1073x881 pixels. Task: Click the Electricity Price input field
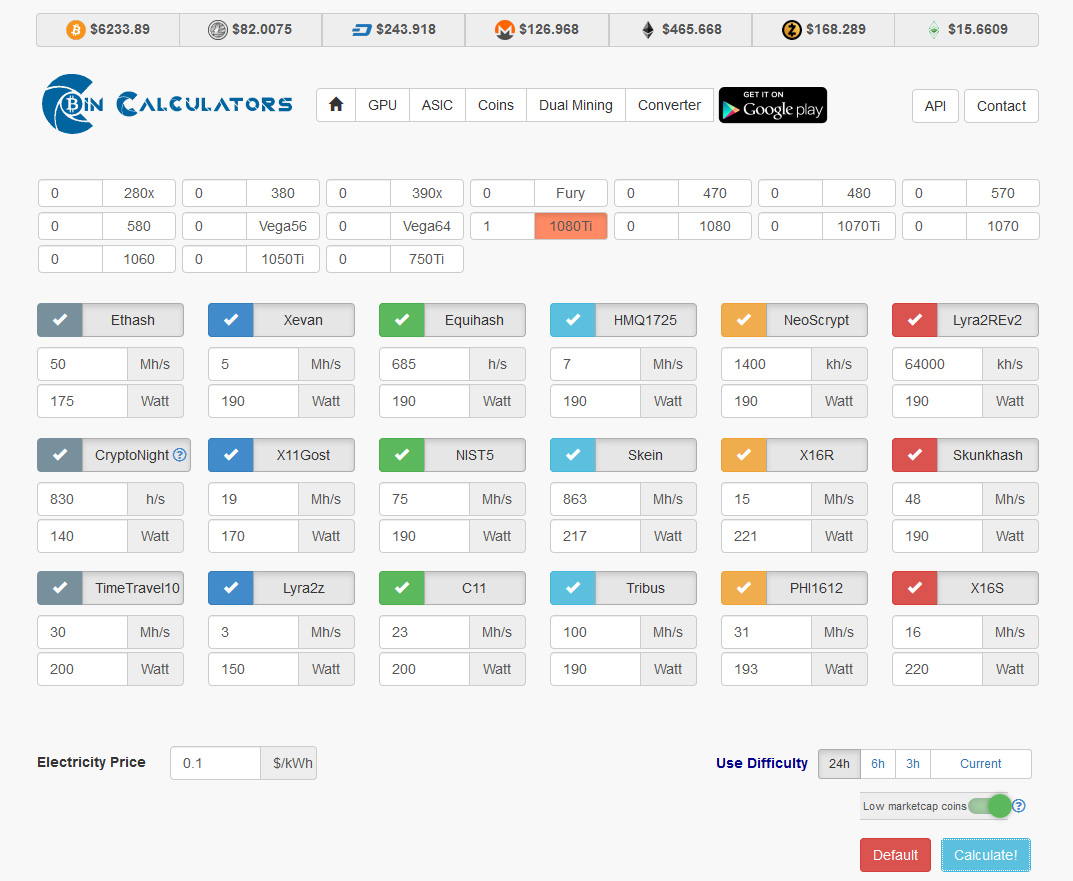point(215,763)
